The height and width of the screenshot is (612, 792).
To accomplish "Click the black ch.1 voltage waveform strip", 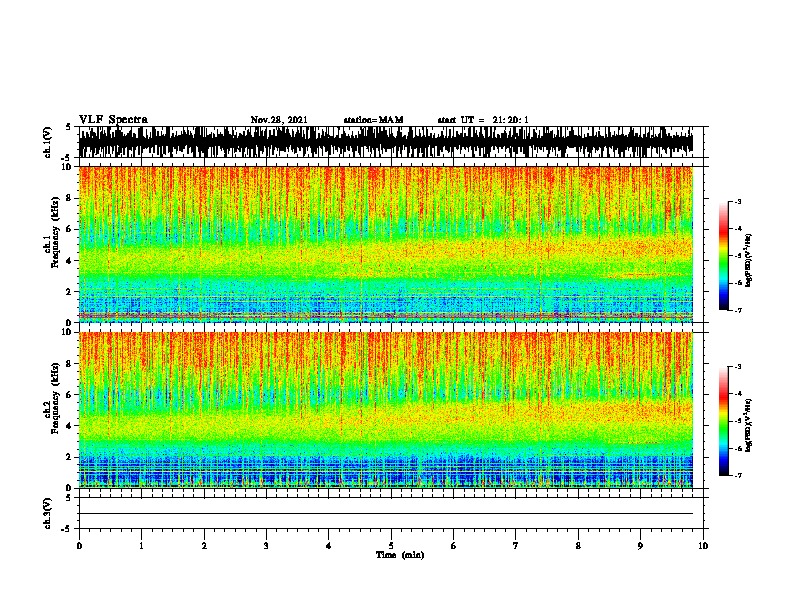I will coord(386,142).
